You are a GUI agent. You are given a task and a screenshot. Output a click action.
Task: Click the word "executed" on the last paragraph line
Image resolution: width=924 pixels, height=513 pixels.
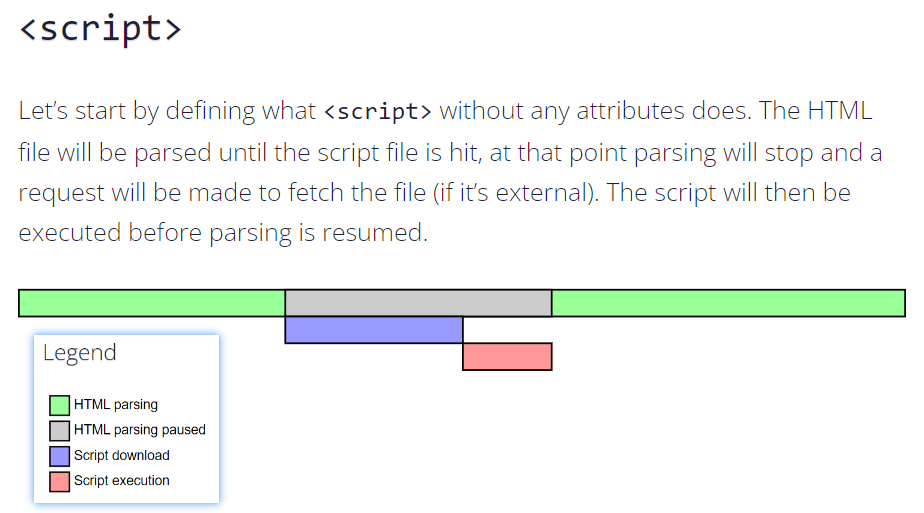click(x=69, y=233)
